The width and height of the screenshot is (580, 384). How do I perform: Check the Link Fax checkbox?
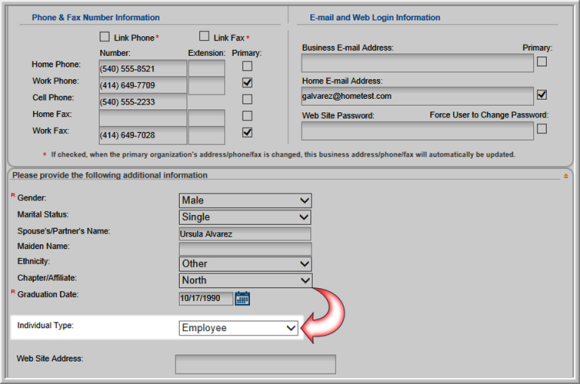click(x=204, y=36)
